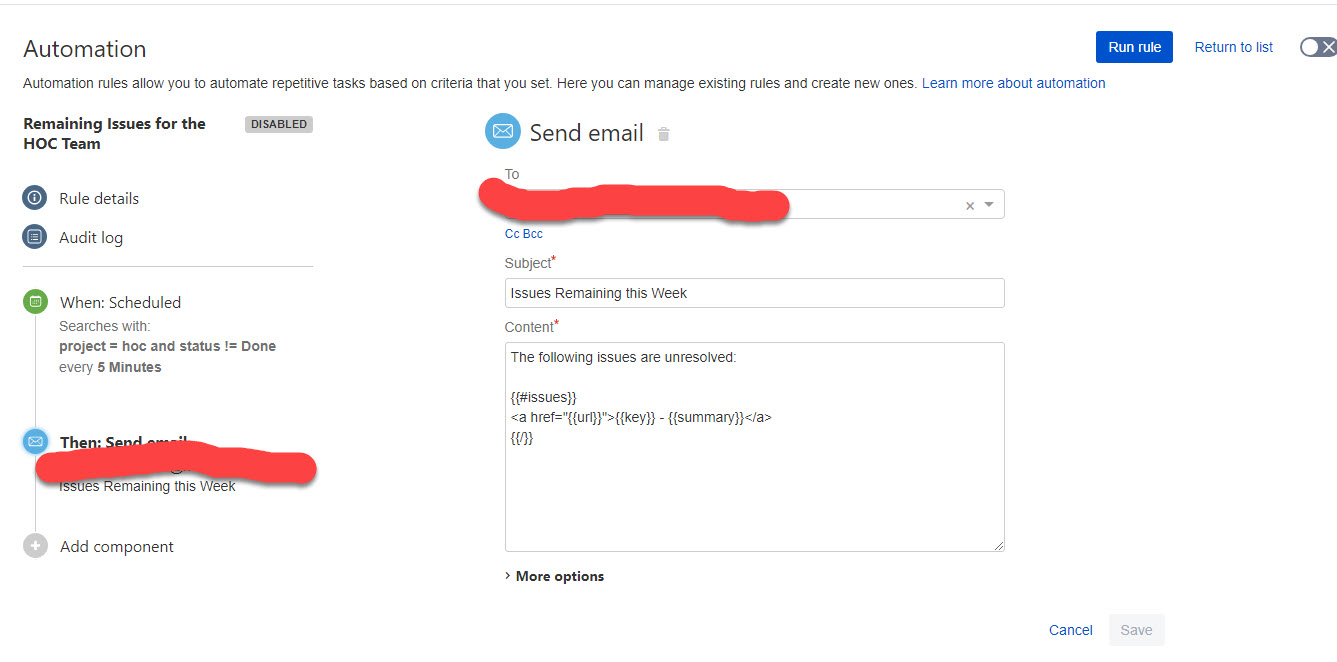
Task: Click the large Send email envelope icon
Action: point(503,132)
